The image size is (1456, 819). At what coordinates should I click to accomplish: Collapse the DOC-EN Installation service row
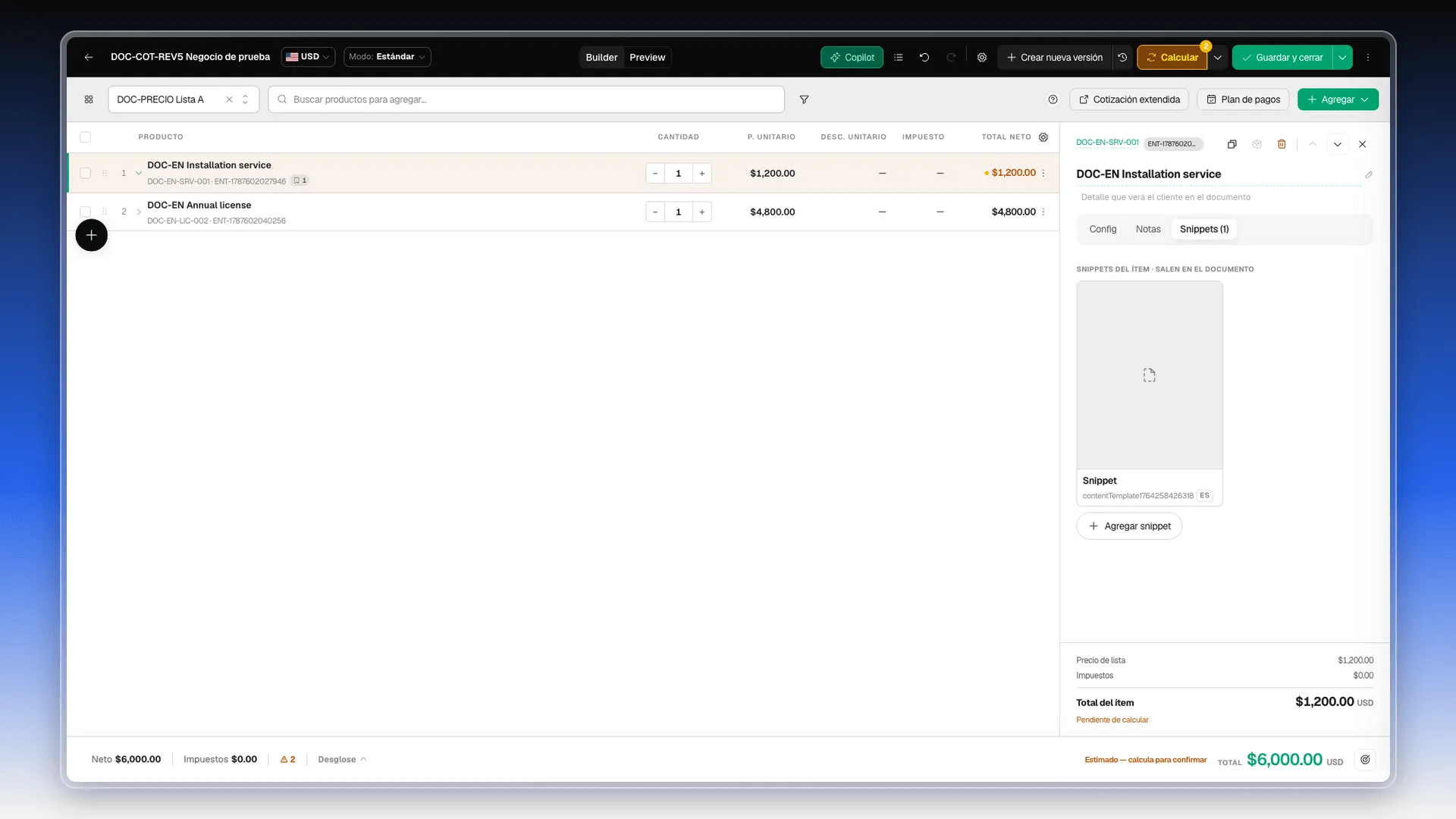pyautogui.click(x=139, y=173)
